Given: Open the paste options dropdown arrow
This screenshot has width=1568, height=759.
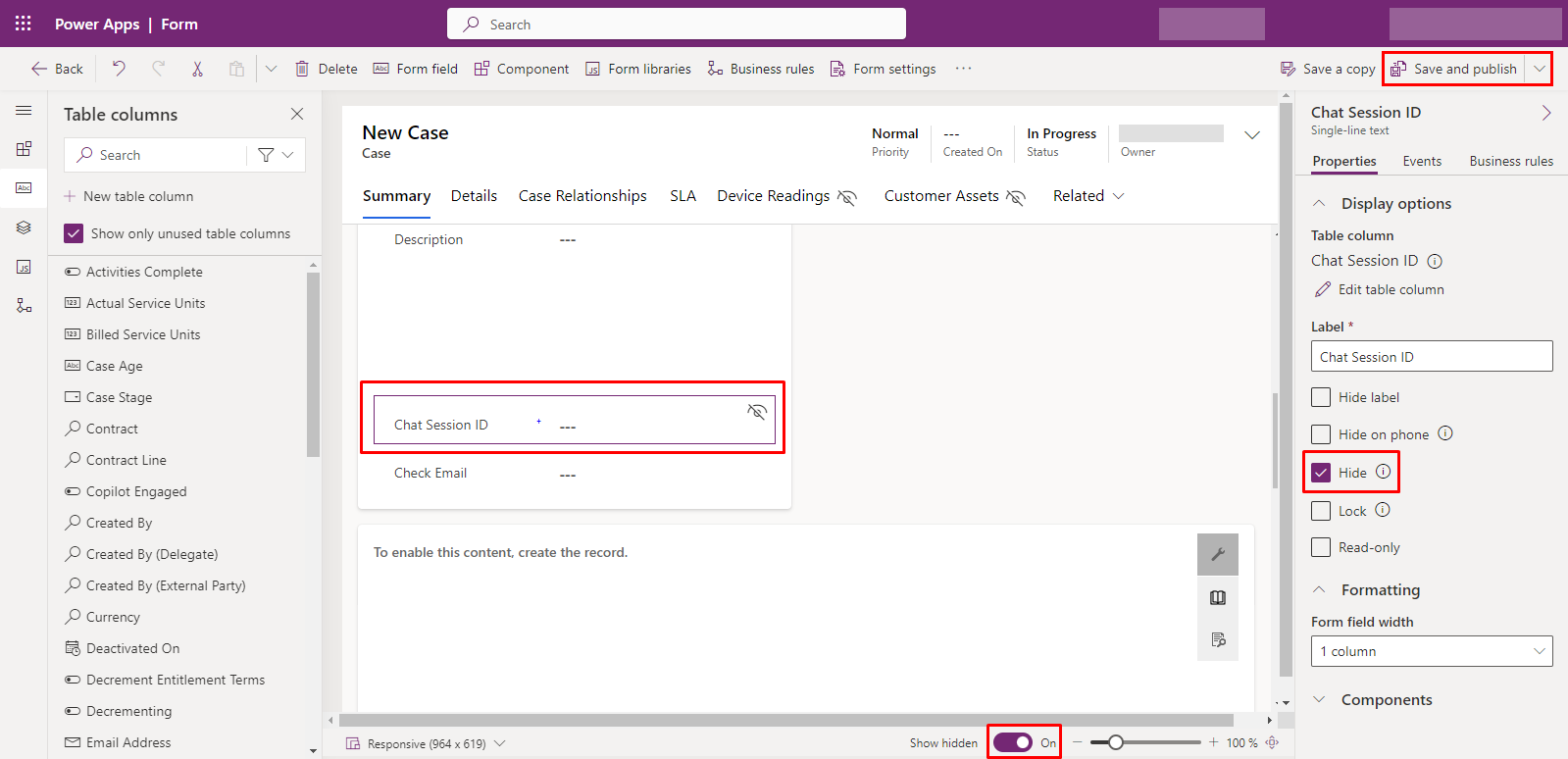Looking at the screenshot, I should pyautogui.click(x=272, y=69).
